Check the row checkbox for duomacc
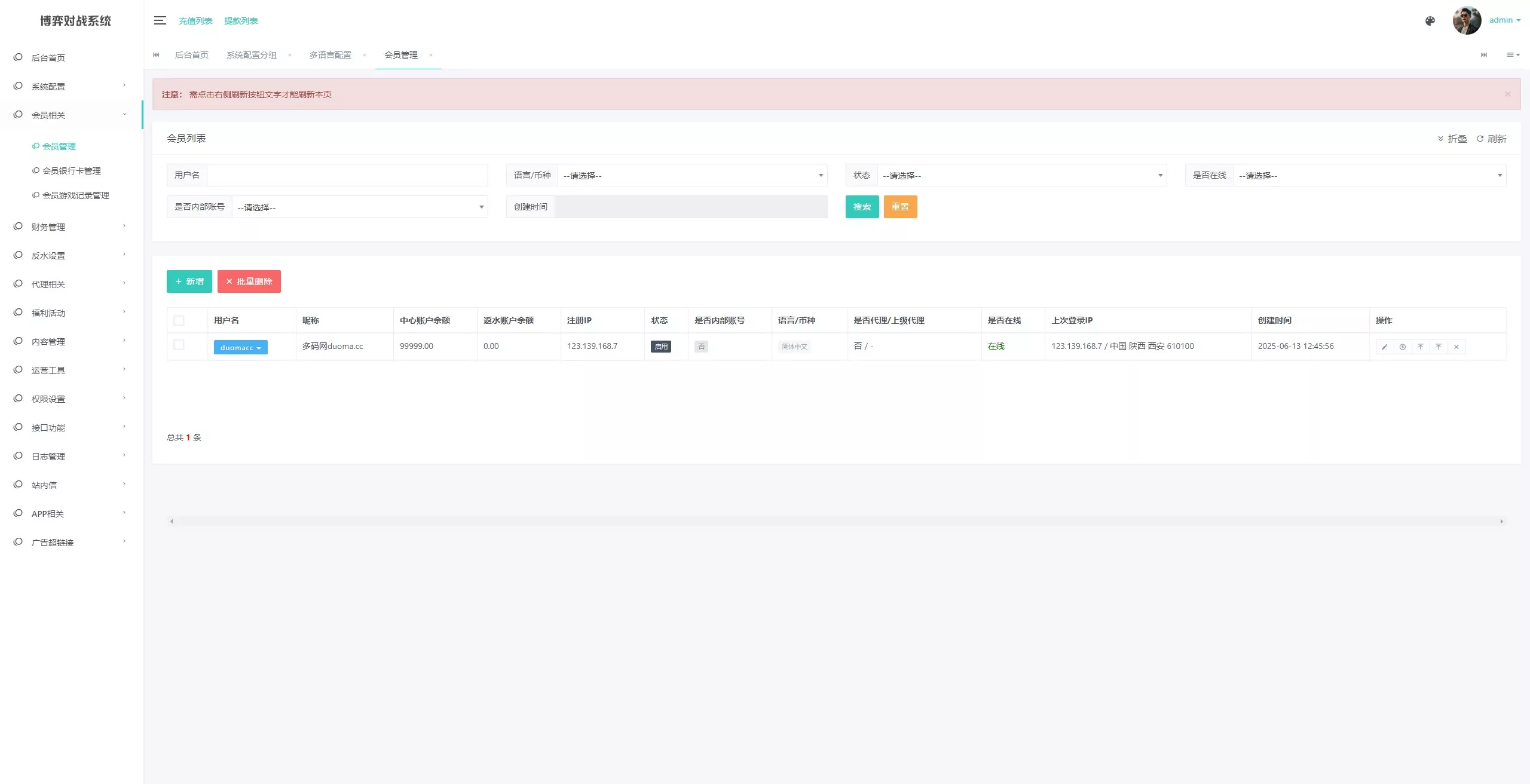Image resolution: width=1530 pixels, height=784 pixels. [179, 345]
